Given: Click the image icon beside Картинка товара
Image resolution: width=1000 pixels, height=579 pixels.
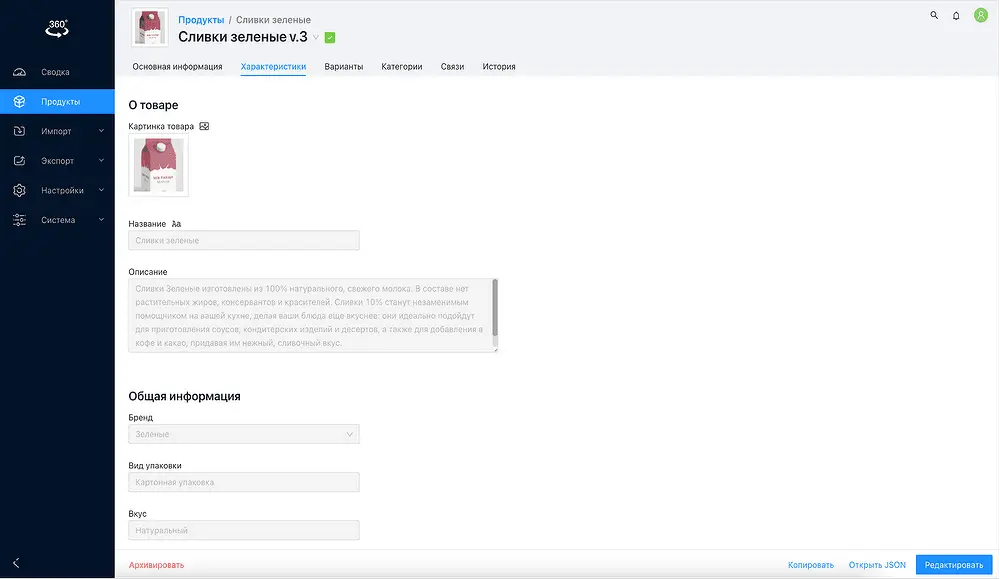Looking at the screenshot, I should tap(204, 127).
